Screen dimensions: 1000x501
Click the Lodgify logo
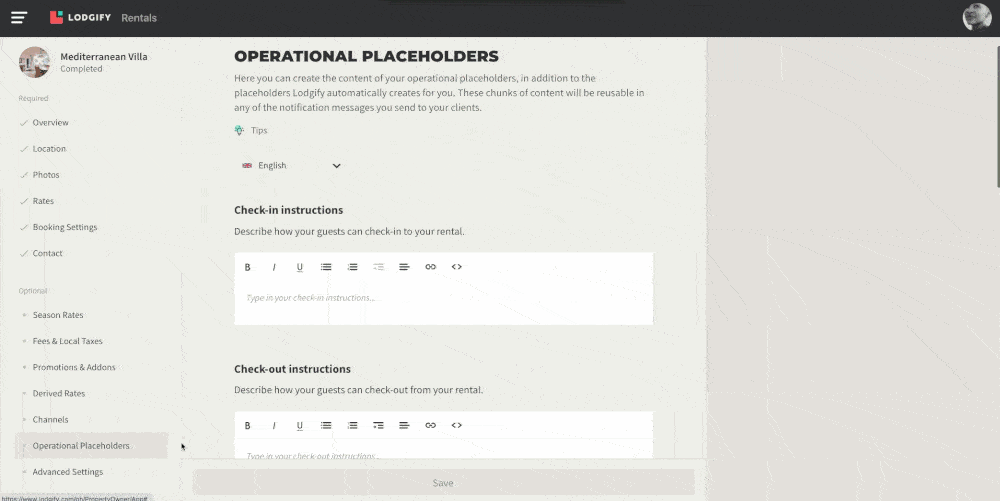[80, 17]
